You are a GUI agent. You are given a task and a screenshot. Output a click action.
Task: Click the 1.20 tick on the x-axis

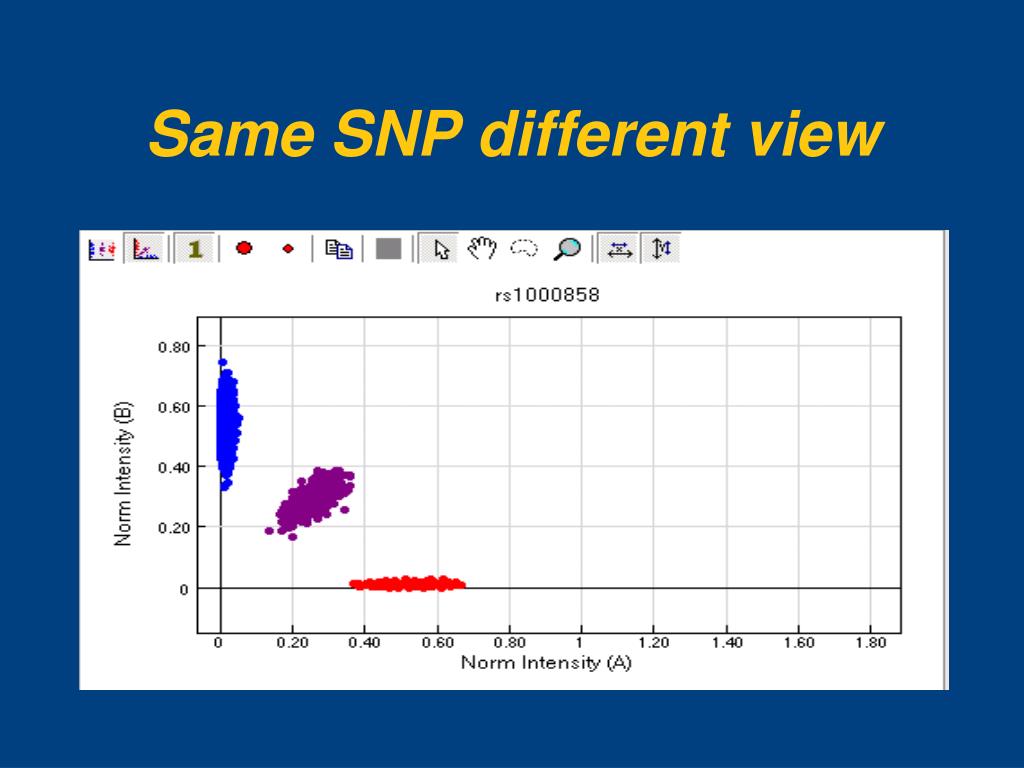[653, 643]
